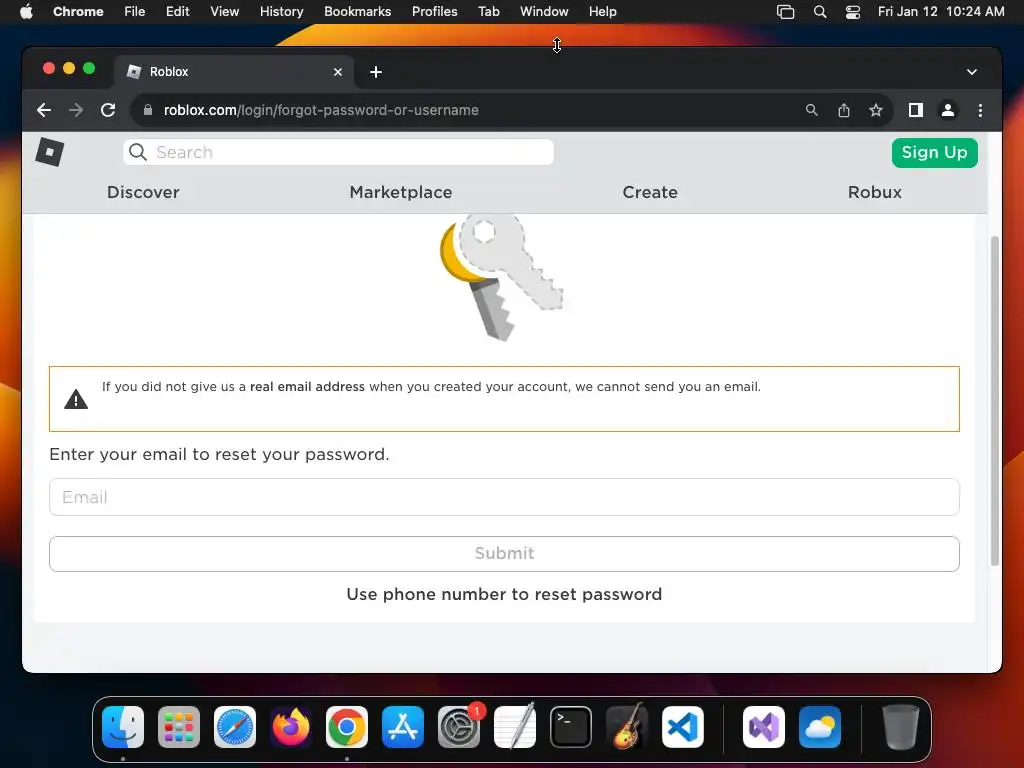Select the Roblox browser tab
Screen dimensions: 1024x768
234,72
